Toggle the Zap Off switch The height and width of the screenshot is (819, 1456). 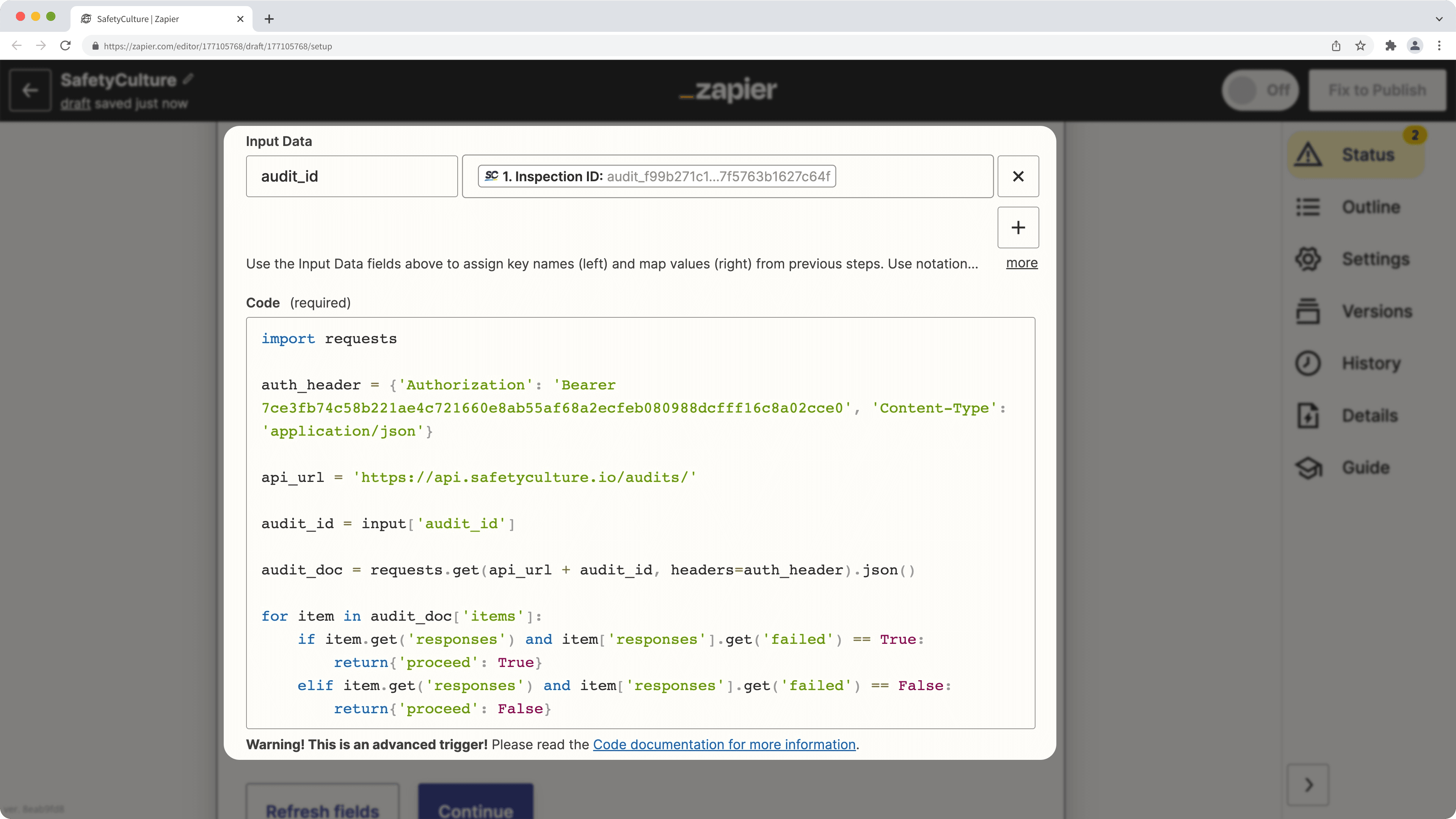[x=1260, y=90]
